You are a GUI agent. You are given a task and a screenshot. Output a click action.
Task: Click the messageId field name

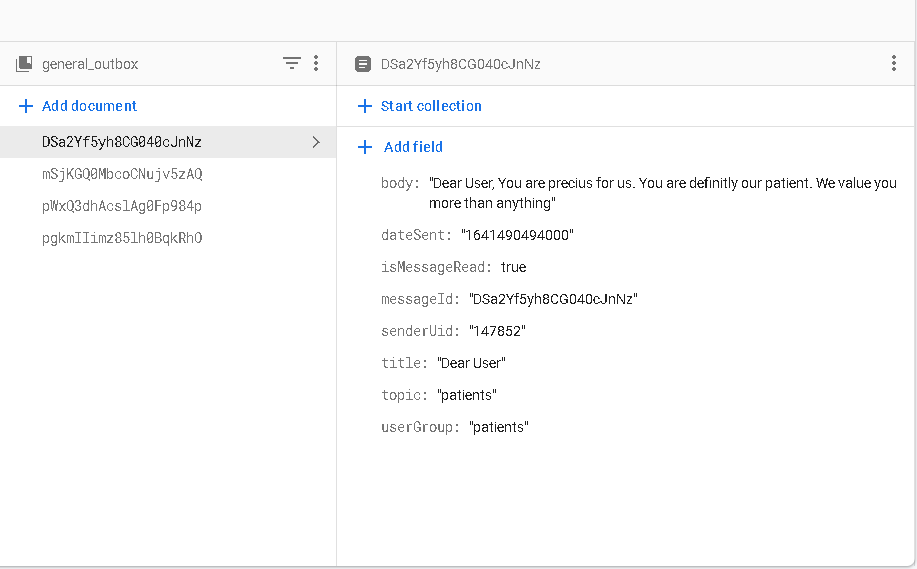point(420,299)
